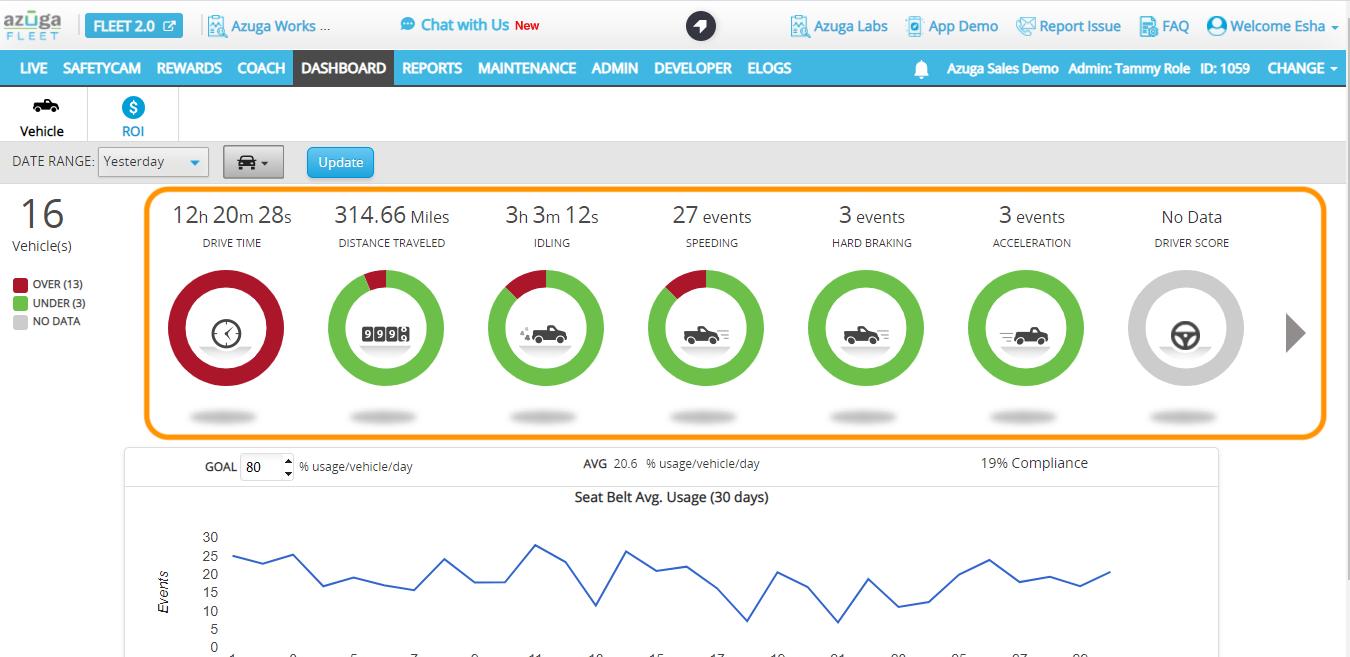Click the compass icon in header
This screenshot has height=657, width=1350.
coord(701,26)
